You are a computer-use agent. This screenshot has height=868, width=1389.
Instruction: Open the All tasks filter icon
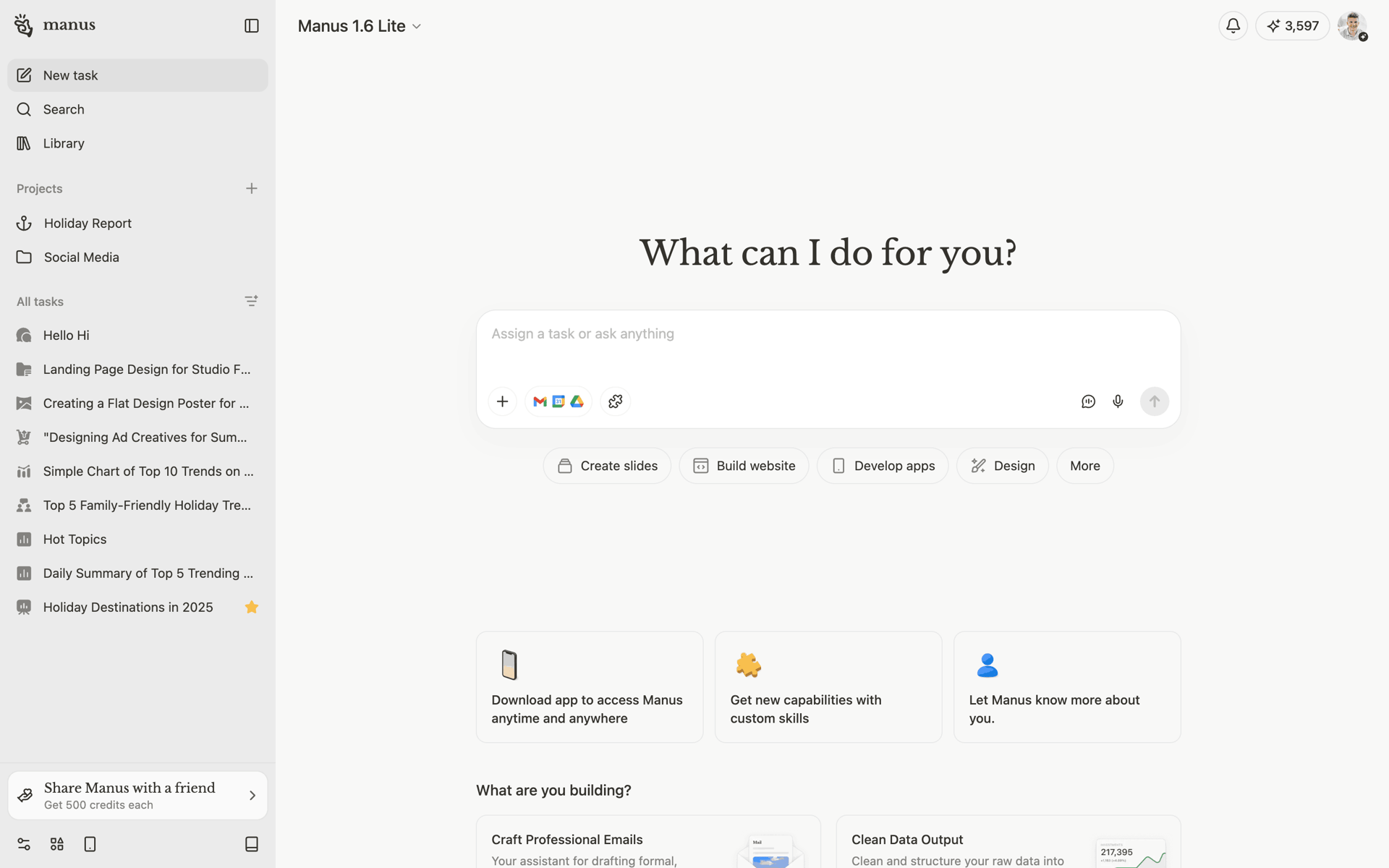coord(252,301)
